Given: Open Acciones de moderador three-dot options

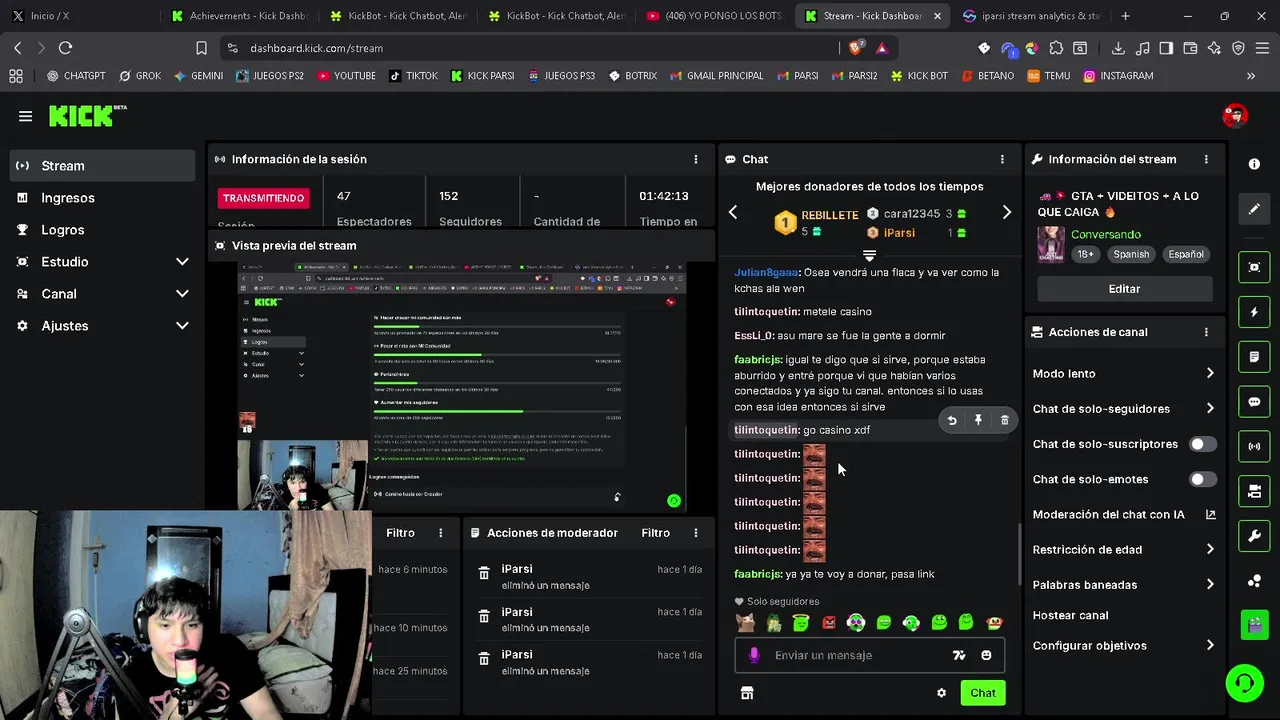Looking at the screenshot, I should pos(696,533).
